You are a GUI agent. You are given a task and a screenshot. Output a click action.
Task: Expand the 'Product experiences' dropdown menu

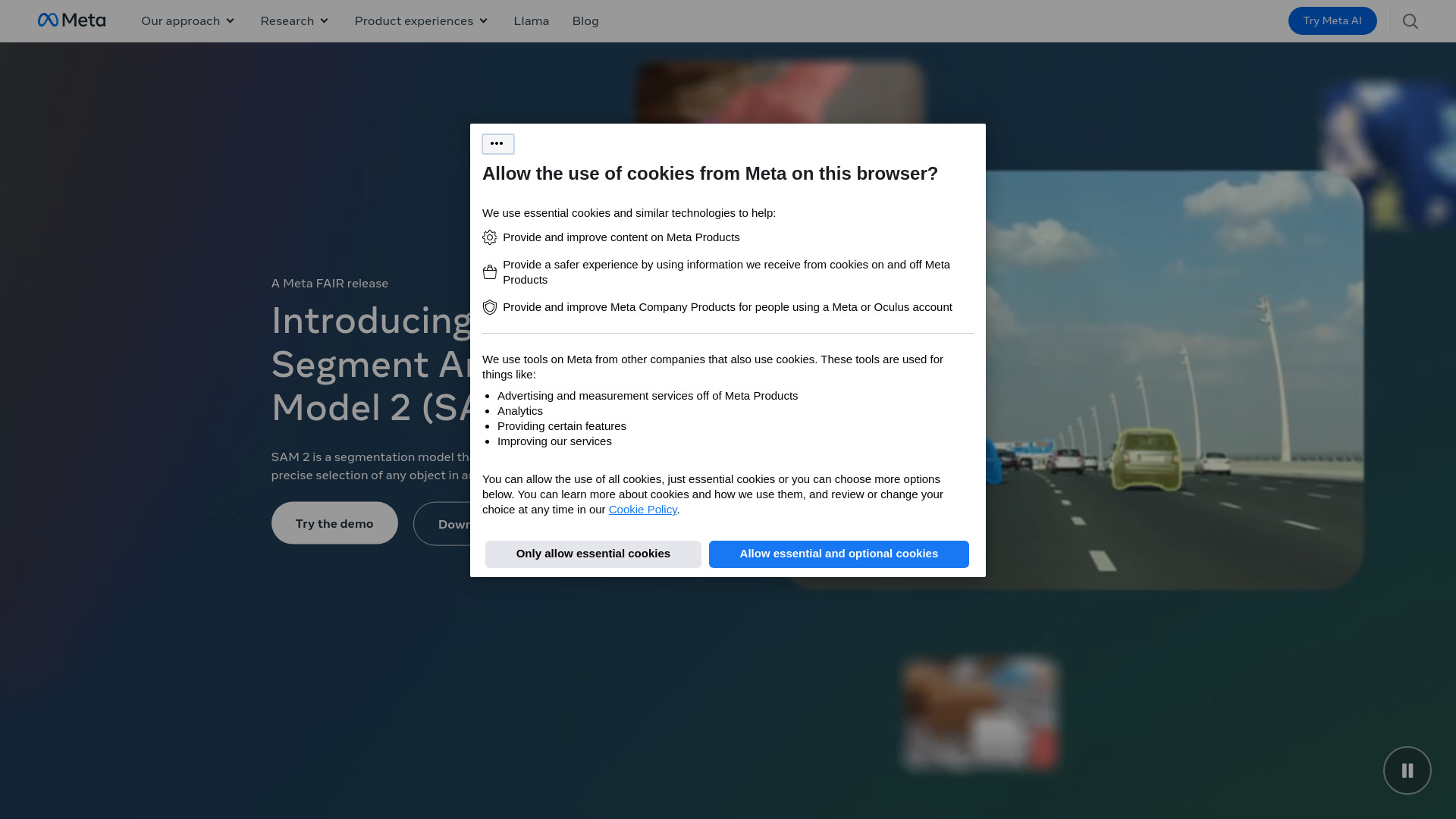click(x=420, y=20)
